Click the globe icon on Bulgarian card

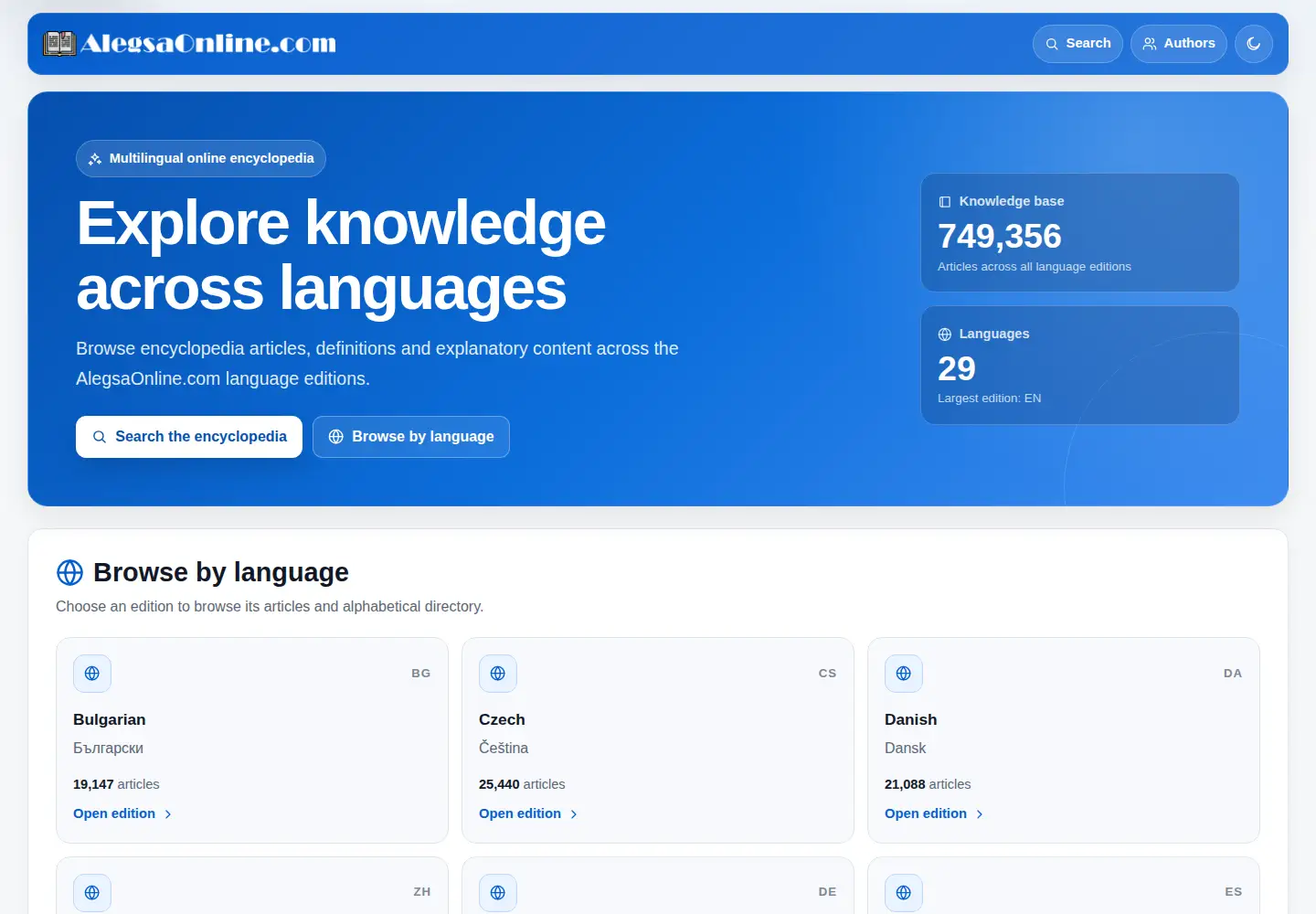click(92, 674)
